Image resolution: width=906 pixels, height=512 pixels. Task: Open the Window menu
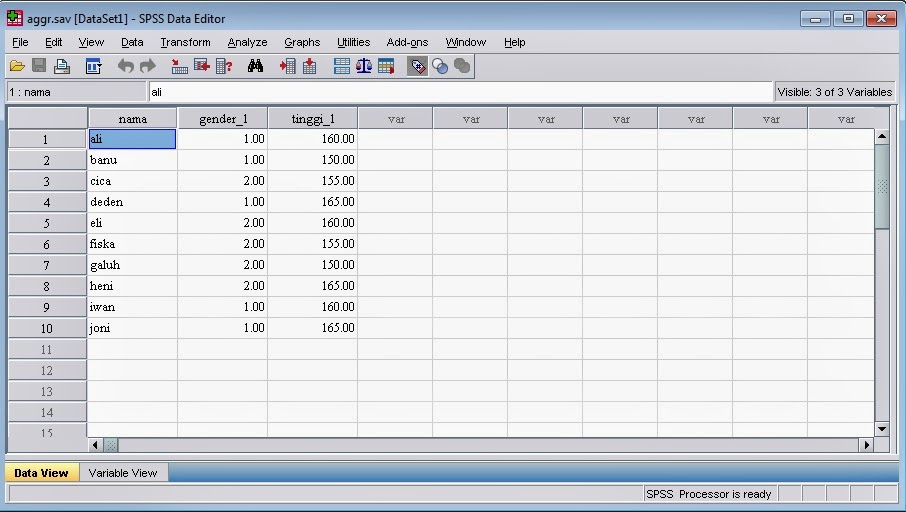(x=466, y=42)
